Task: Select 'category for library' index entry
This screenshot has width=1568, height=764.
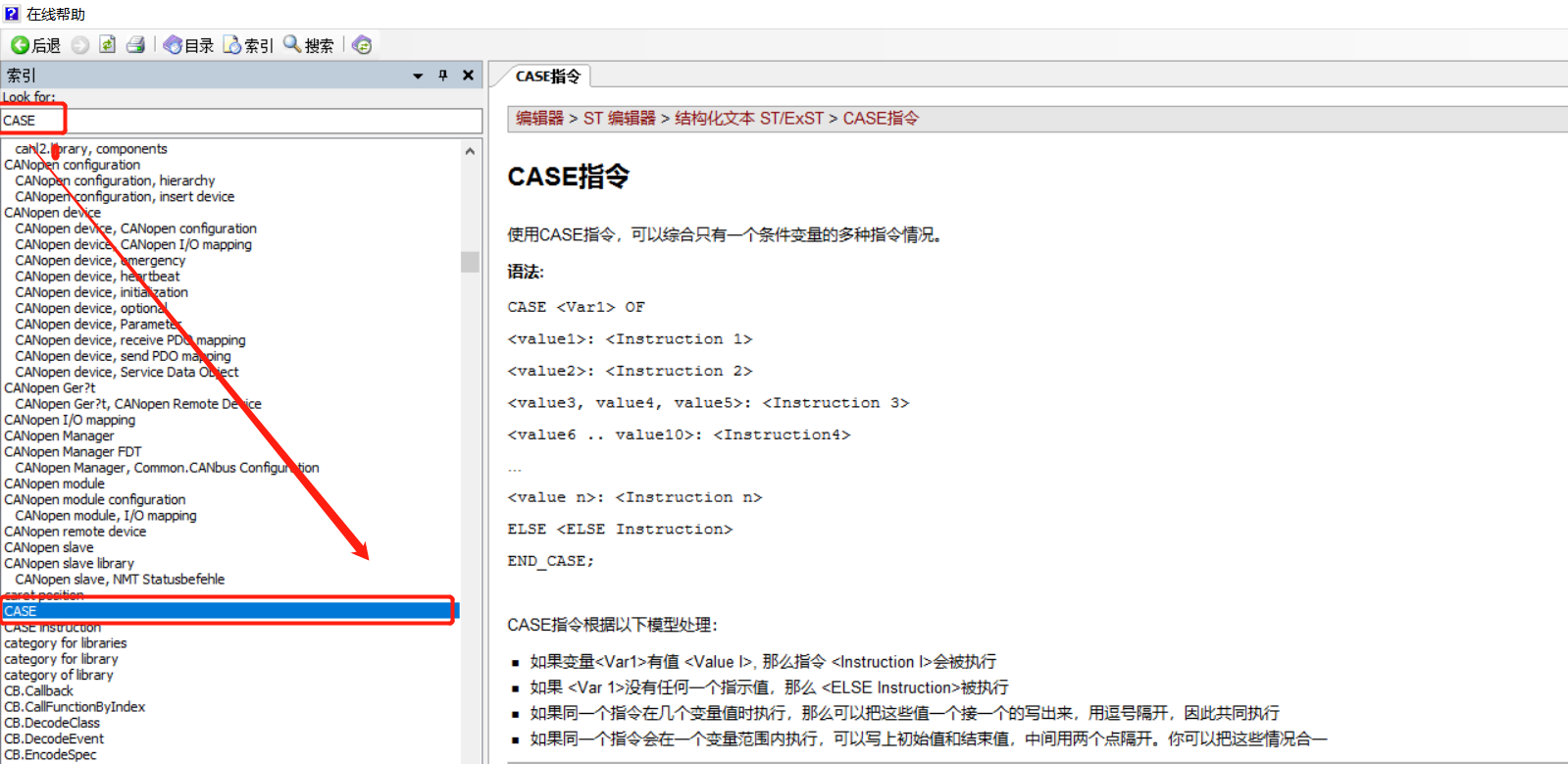Action: [61, 659]
